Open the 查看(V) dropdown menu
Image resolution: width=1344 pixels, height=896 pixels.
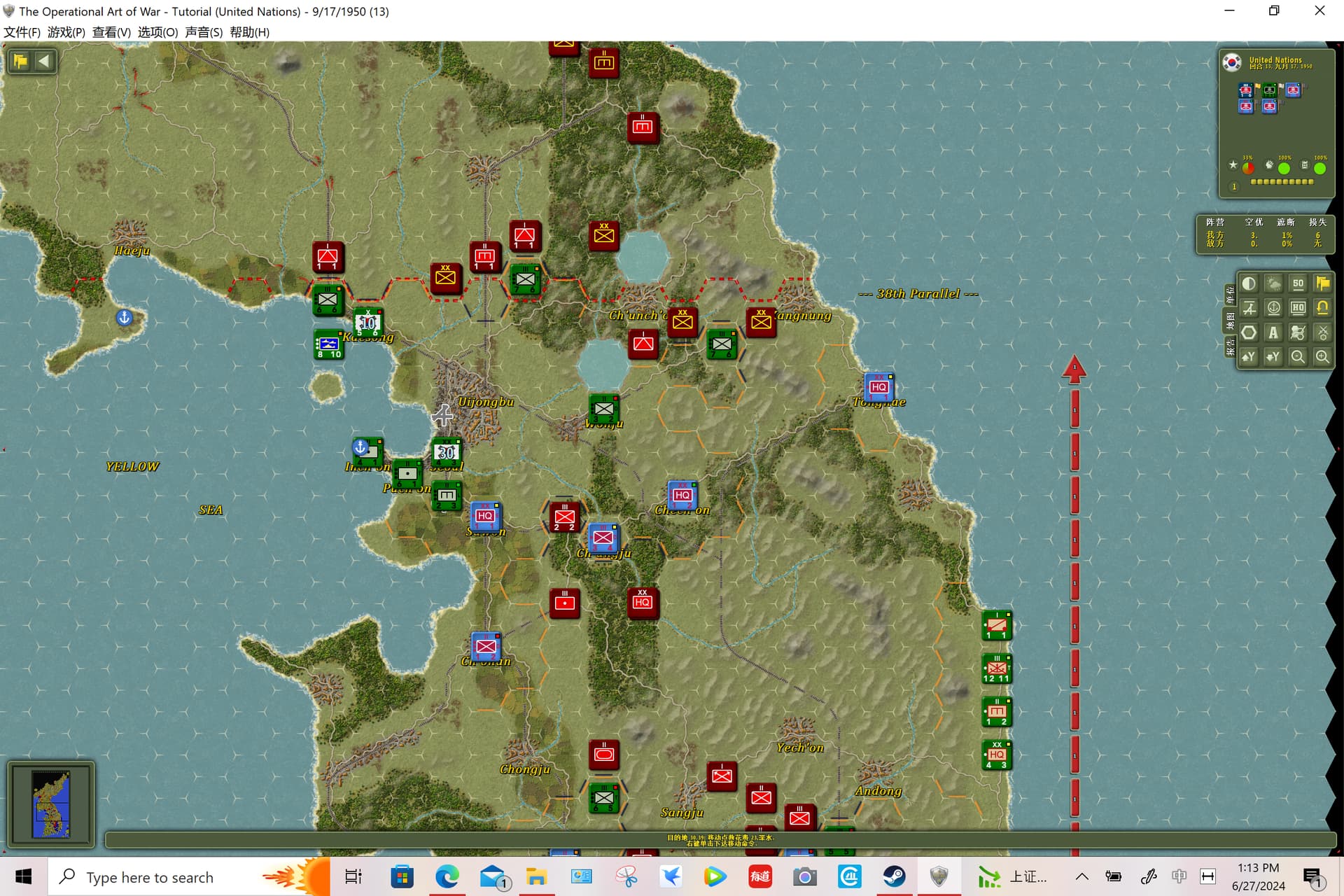coord(111,32)
